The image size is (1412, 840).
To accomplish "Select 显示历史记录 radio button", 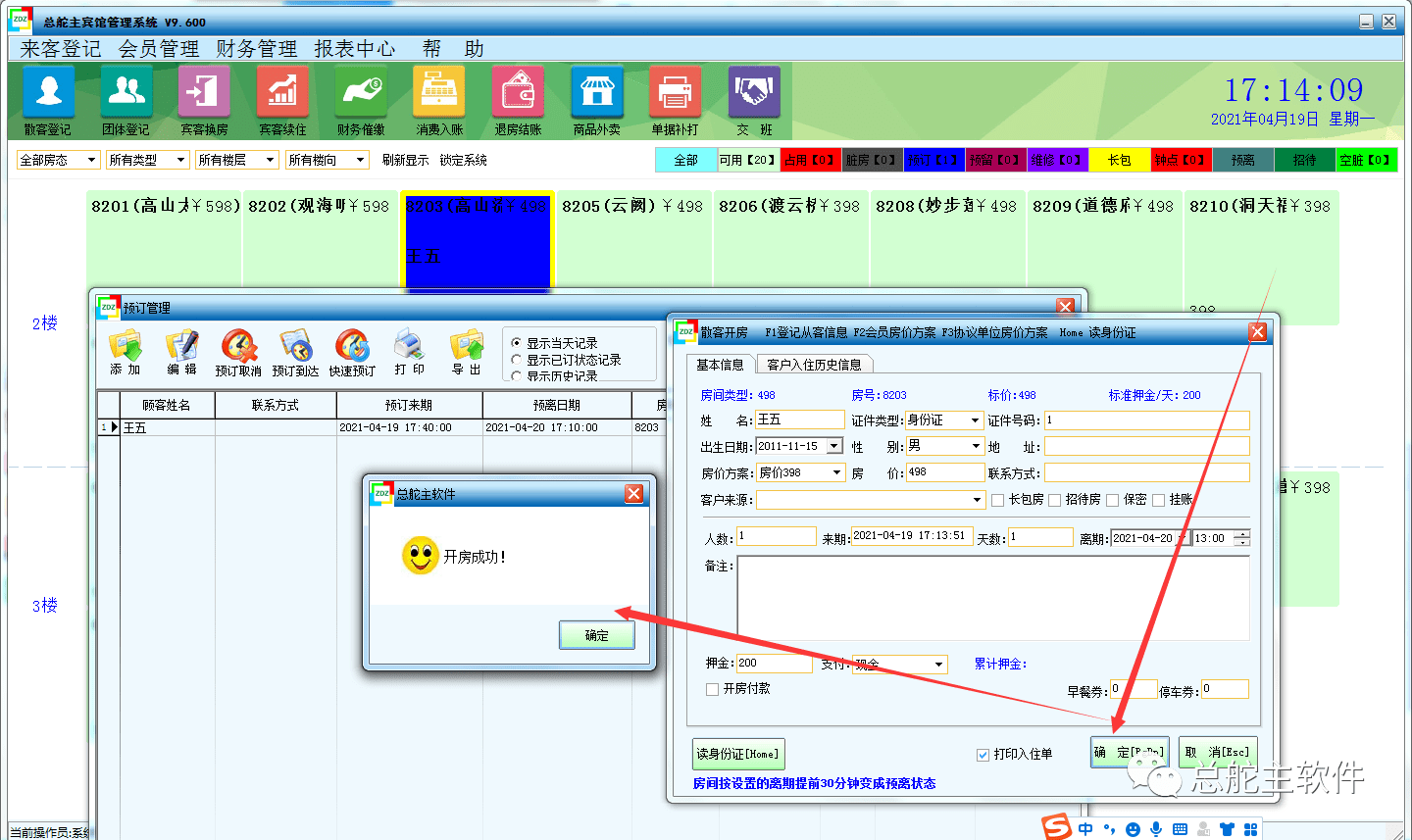I will (517, 375).
